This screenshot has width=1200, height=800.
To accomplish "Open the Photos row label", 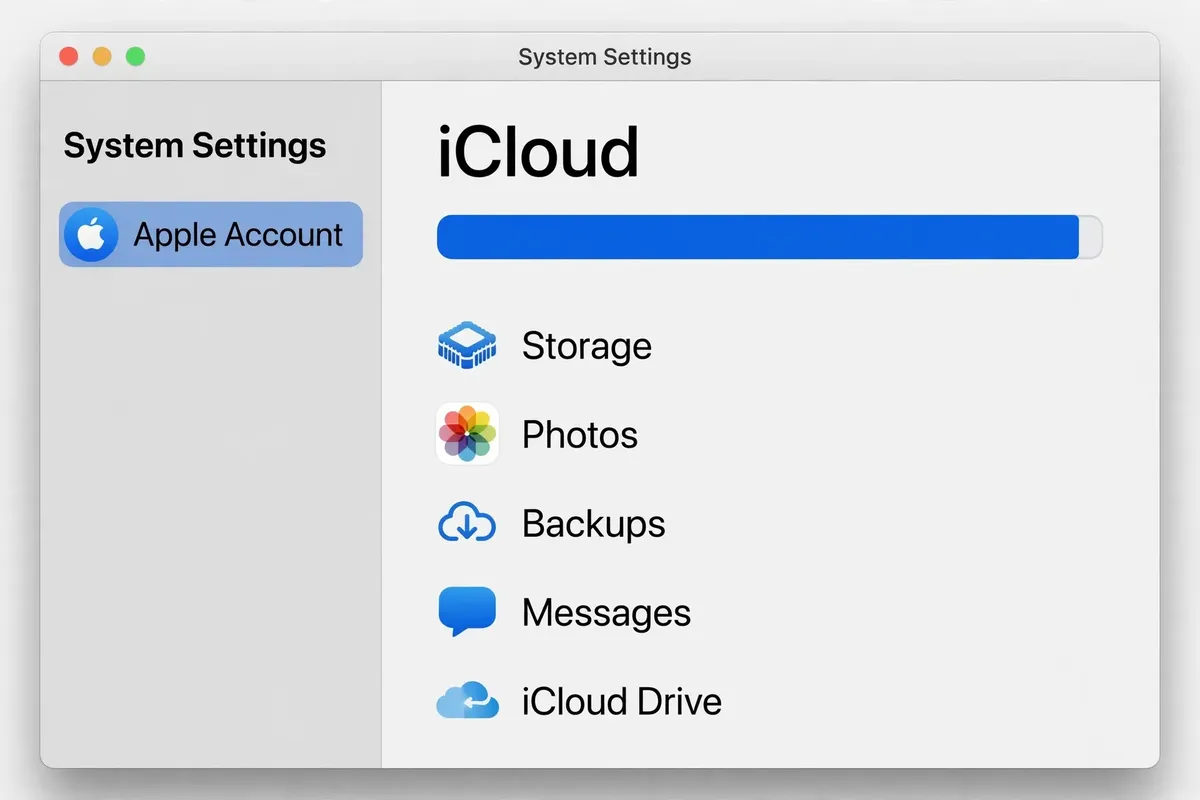I will (x=580, y=434).
